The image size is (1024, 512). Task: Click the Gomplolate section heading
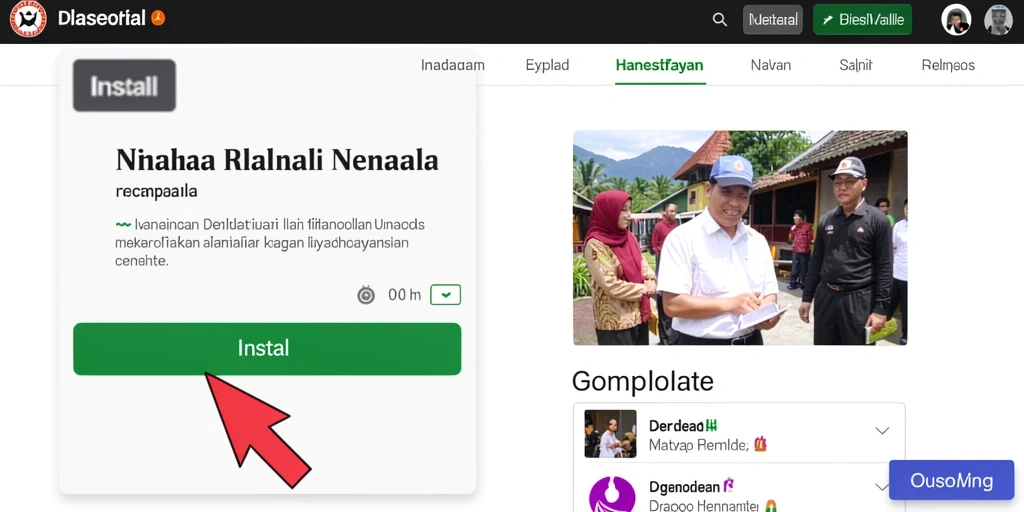tap(643, 381)
